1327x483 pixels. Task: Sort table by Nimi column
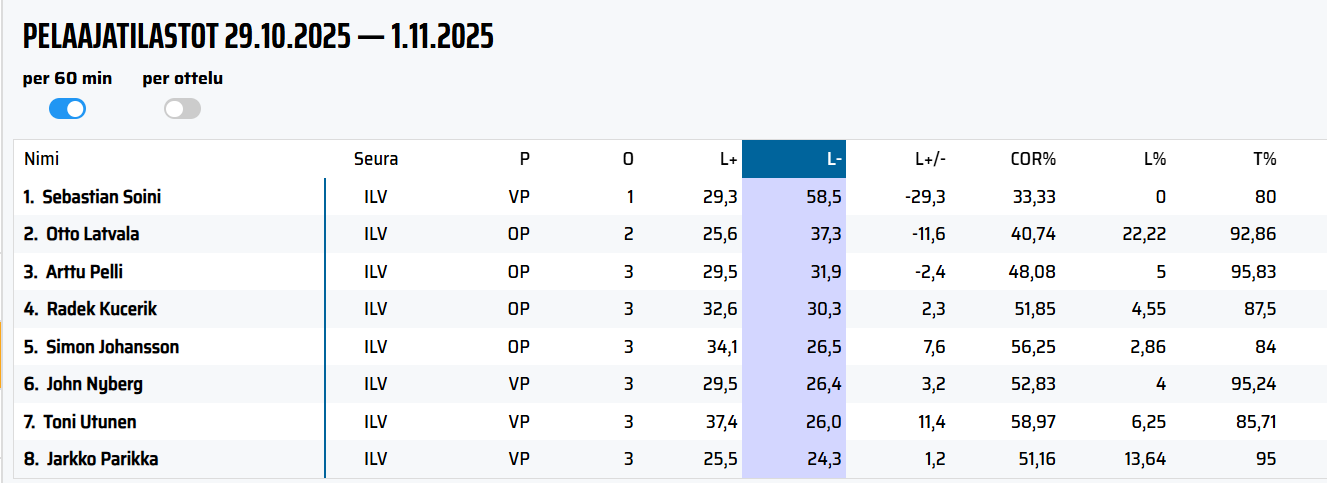point(42,159)
